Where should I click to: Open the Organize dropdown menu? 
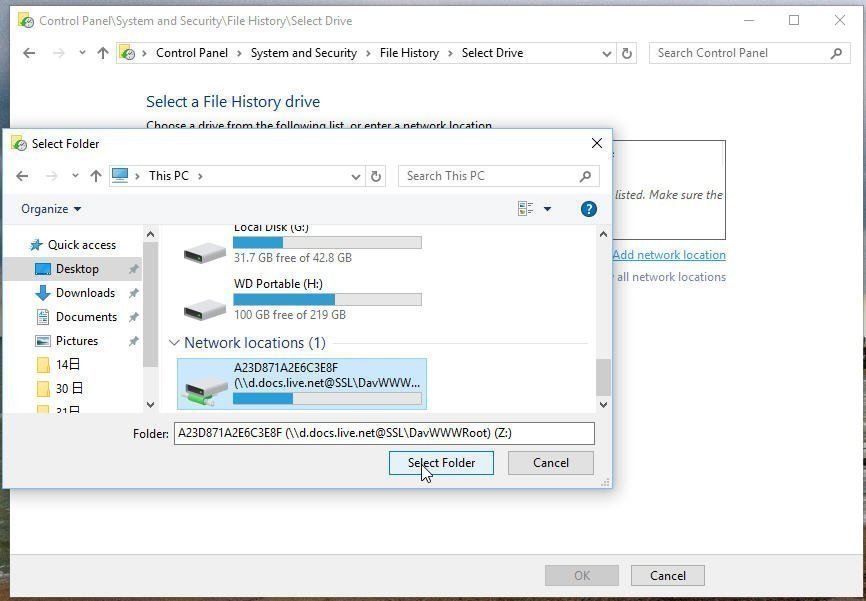(51, 209)
